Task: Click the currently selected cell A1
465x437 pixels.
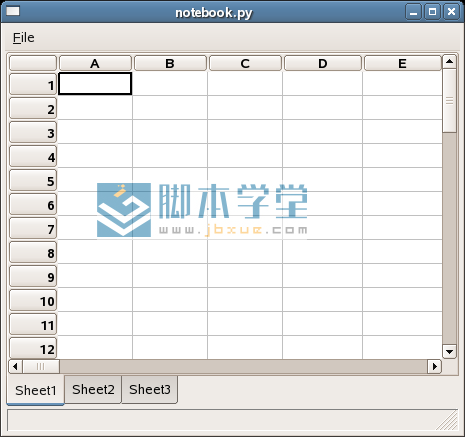Action: 95,83
